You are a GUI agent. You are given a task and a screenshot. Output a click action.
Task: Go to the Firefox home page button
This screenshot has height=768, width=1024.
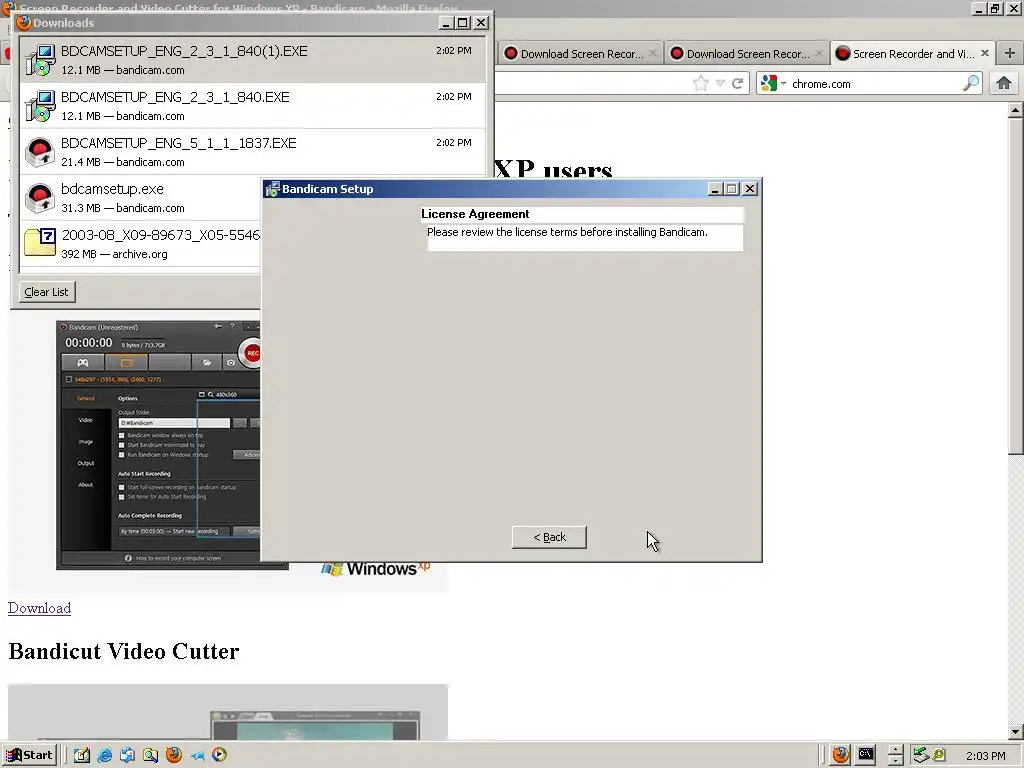tap(1004, 83)
